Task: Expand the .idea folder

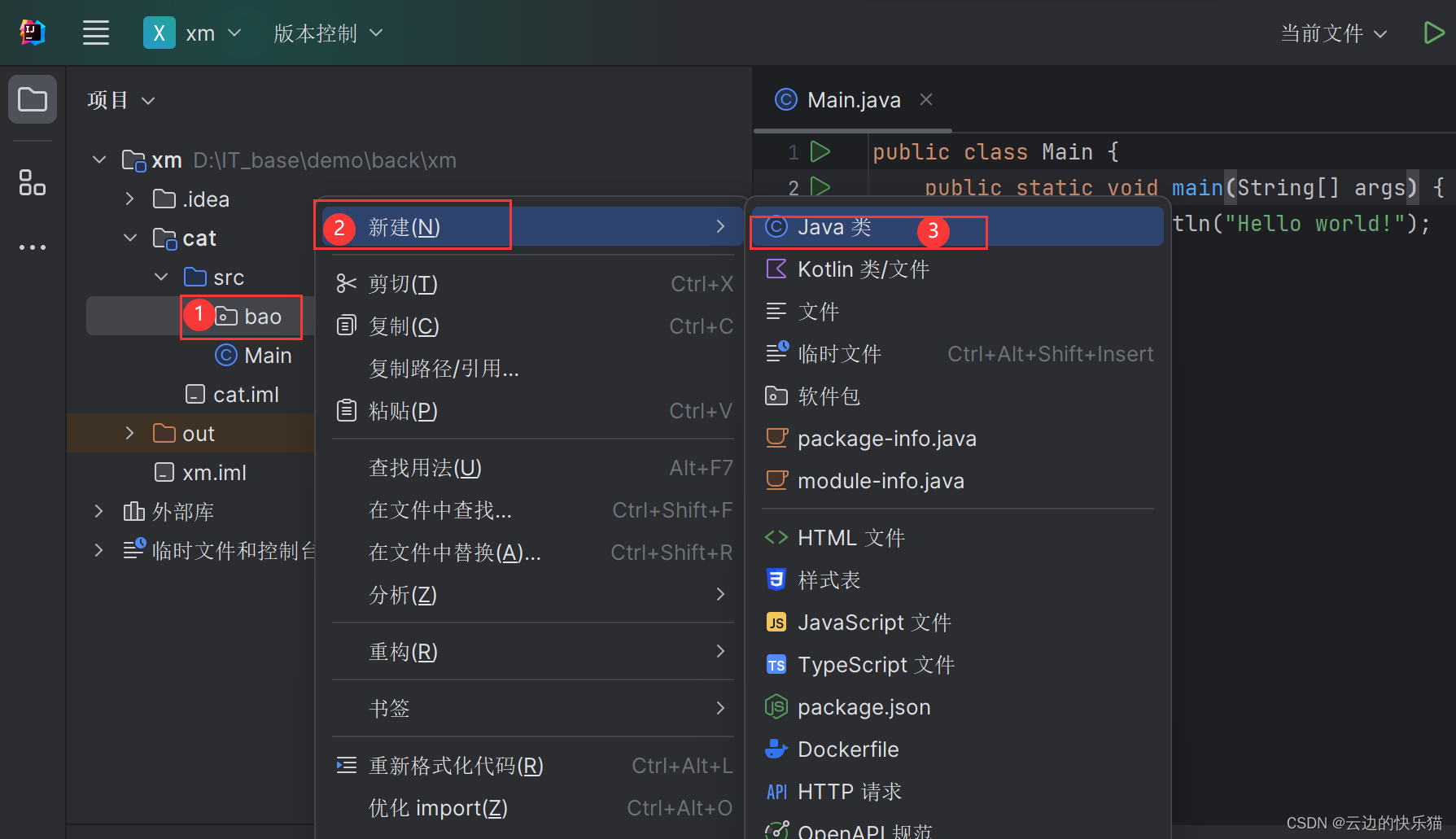Action: tap(130, 199)
